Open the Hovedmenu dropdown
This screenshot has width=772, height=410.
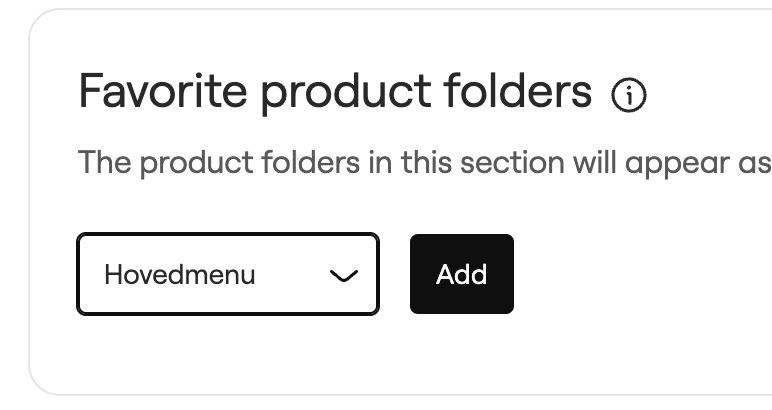point(228,274)
